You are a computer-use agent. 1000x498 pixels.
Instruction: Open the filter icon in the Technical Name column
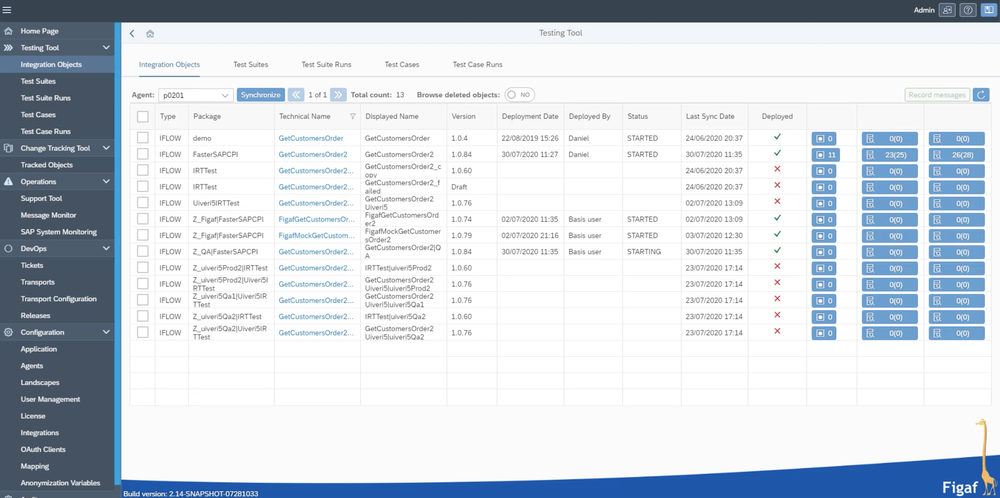click(353, 117)
